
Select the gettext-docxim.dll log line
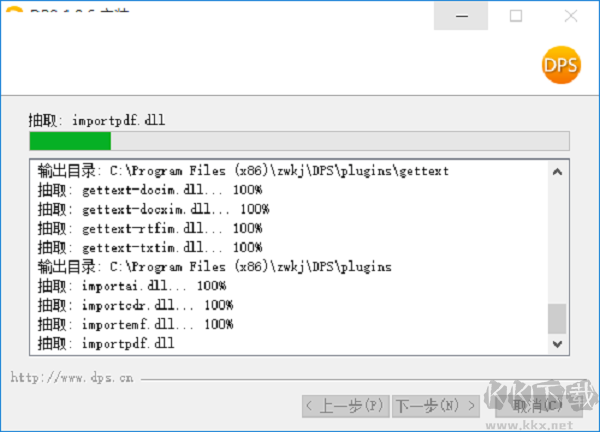tap(153, 209)
